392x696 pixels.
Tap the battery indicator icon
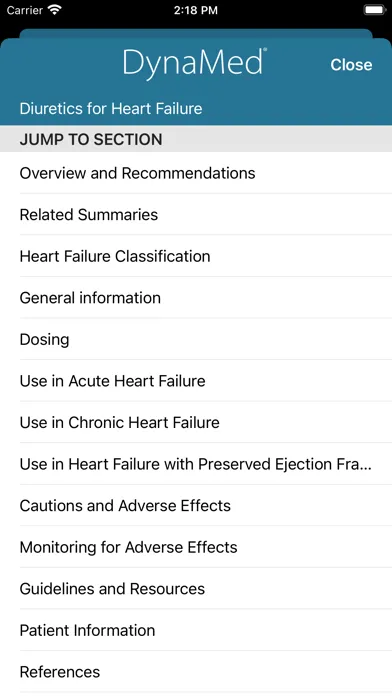click(x=374, y=10)
